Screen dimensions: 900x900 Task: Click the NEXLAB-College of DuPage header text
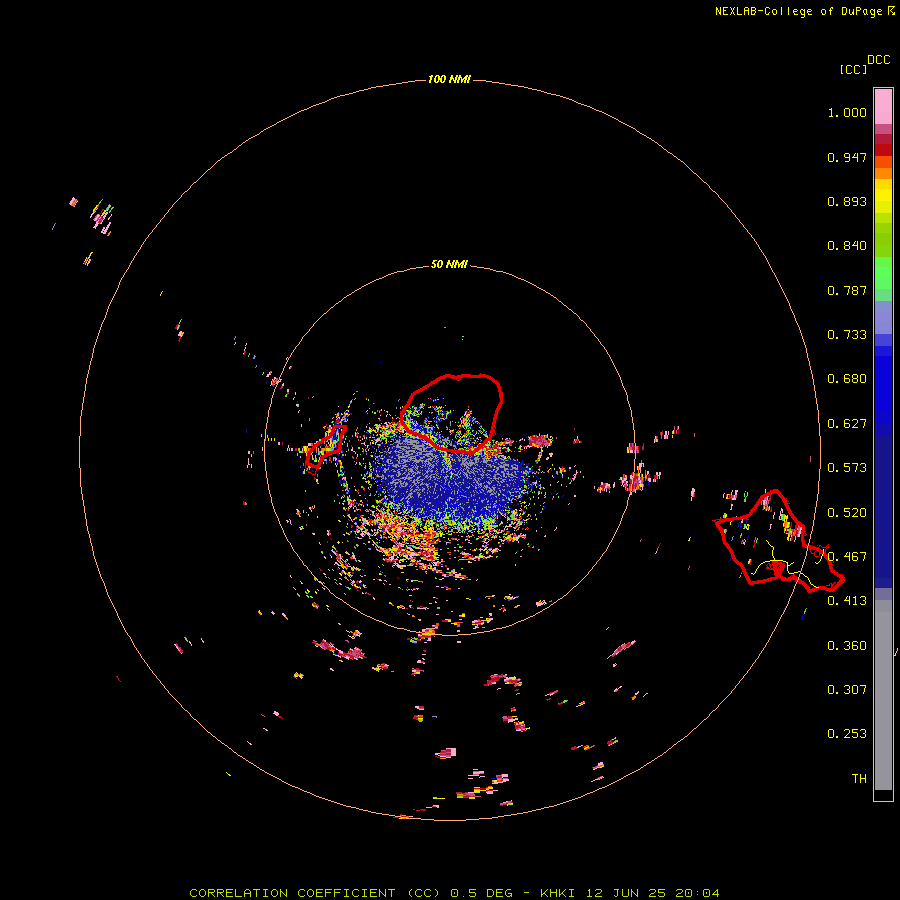tap(804, 11)
